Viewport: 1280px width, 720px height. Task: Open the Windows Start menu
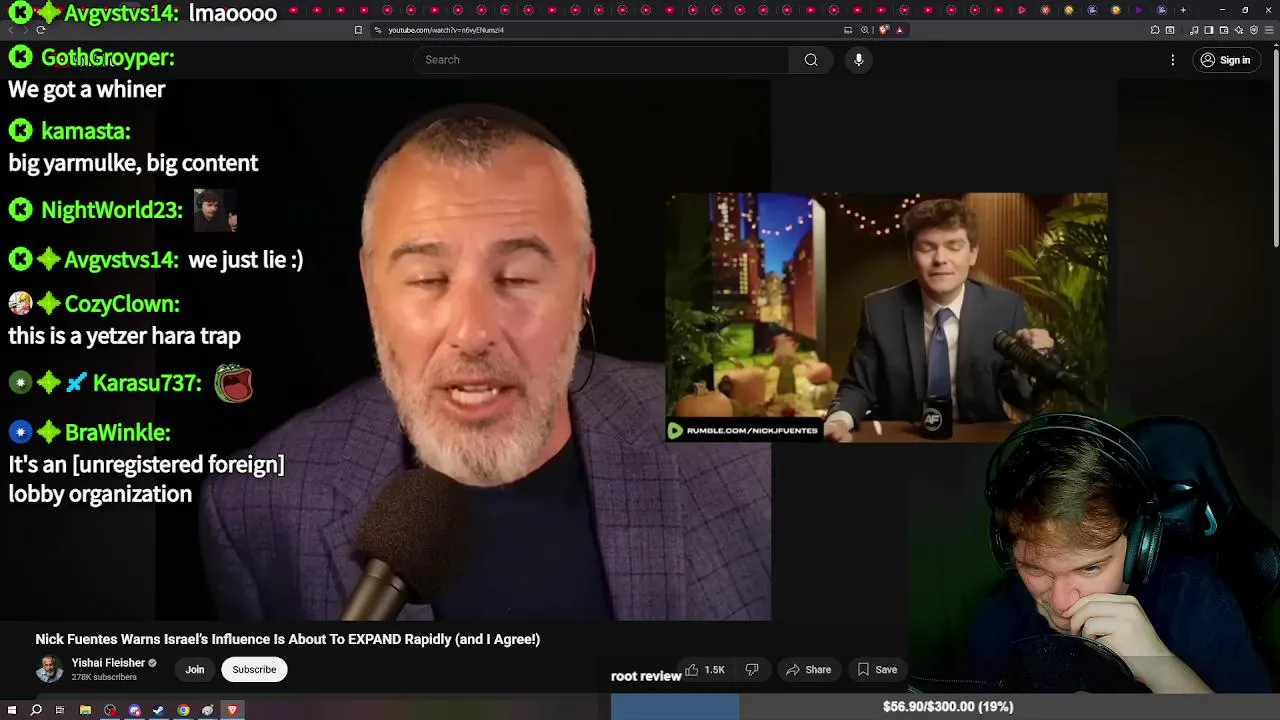click(12, 710)
